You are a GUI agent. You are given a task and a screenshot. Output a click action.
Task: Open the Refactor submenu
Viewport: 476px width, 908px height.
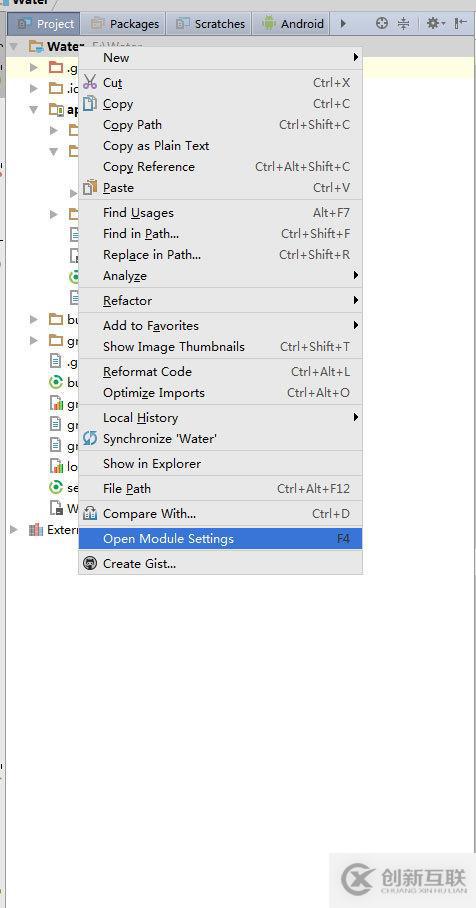click(x=221, y=301)
